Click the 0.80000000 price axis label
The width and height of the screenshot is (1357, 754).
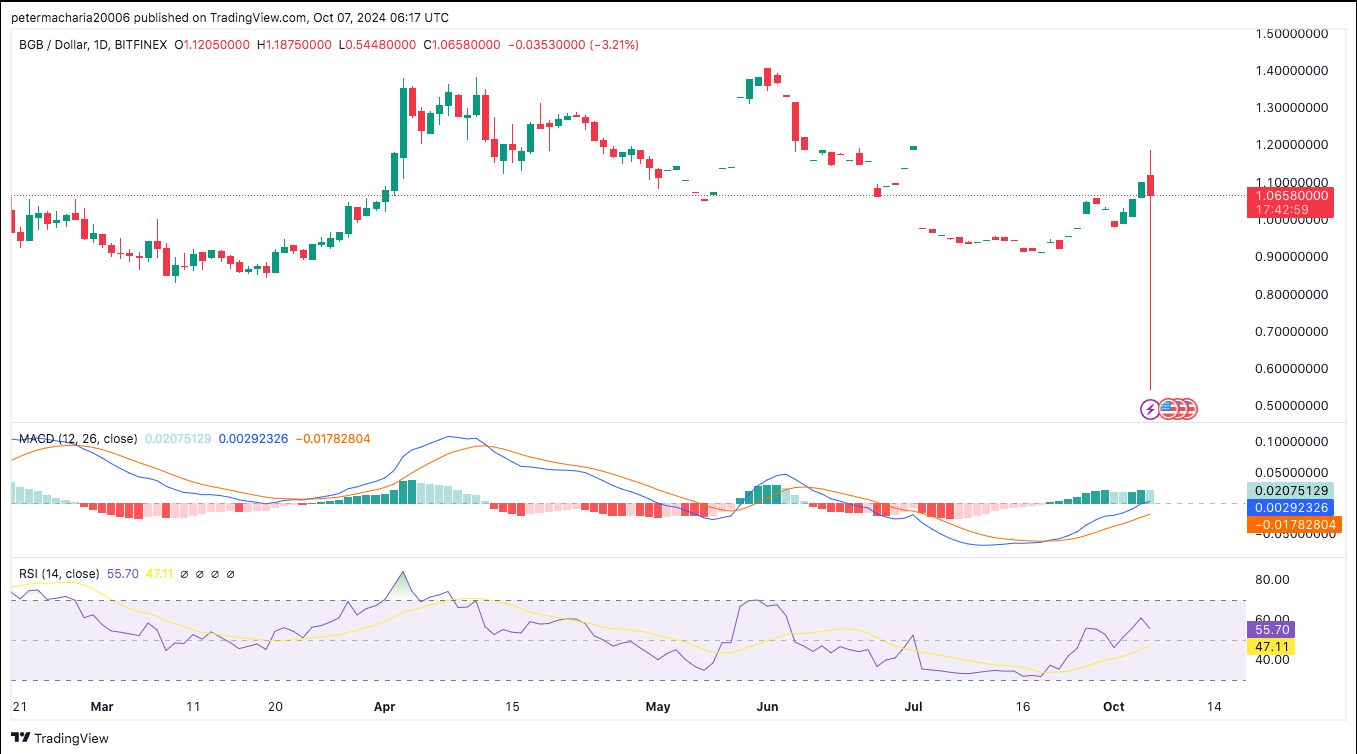[x=1291, y=294]
